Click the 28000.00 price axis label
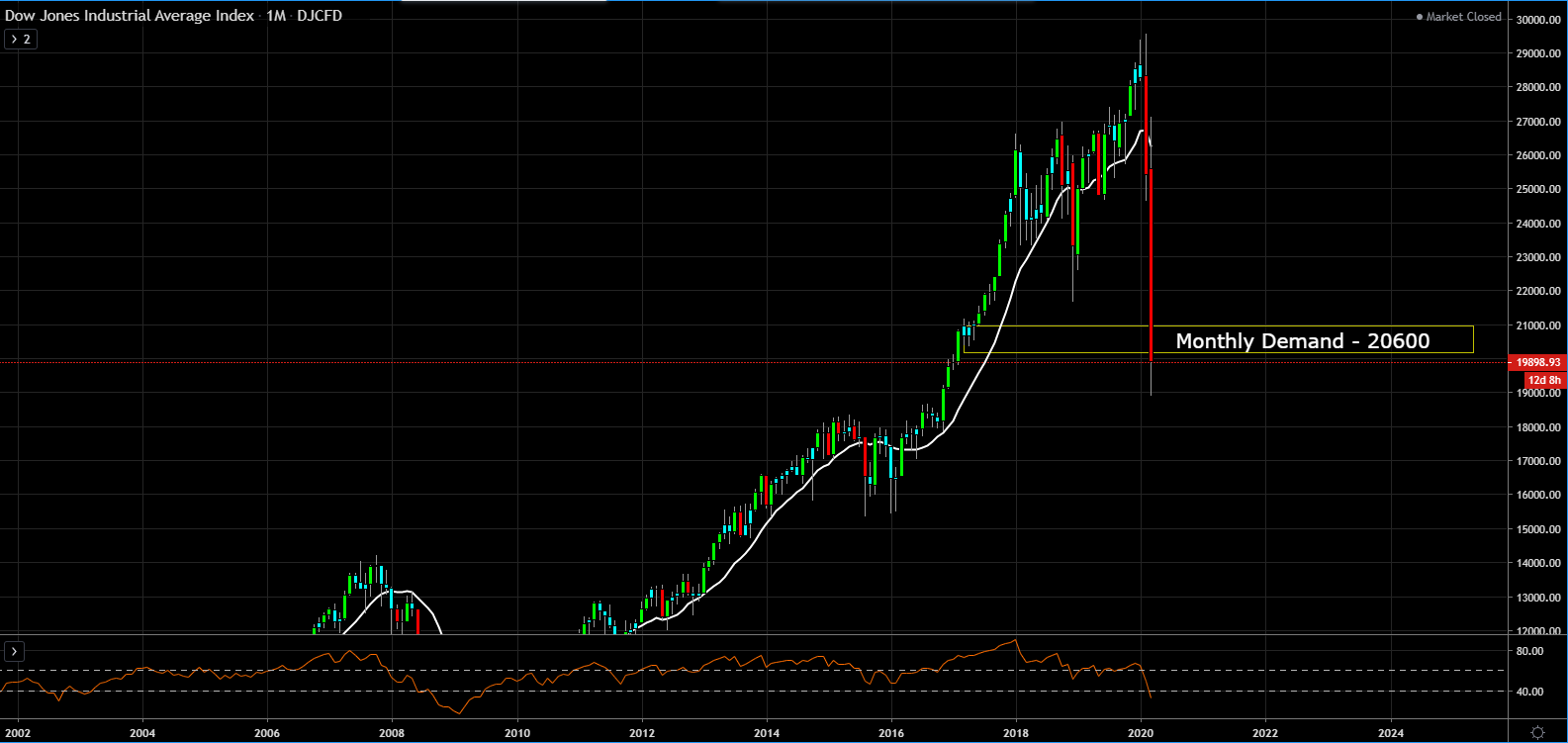This screenshot has width=1568, height=743. pyautogui.click(x=1539, y=87)
